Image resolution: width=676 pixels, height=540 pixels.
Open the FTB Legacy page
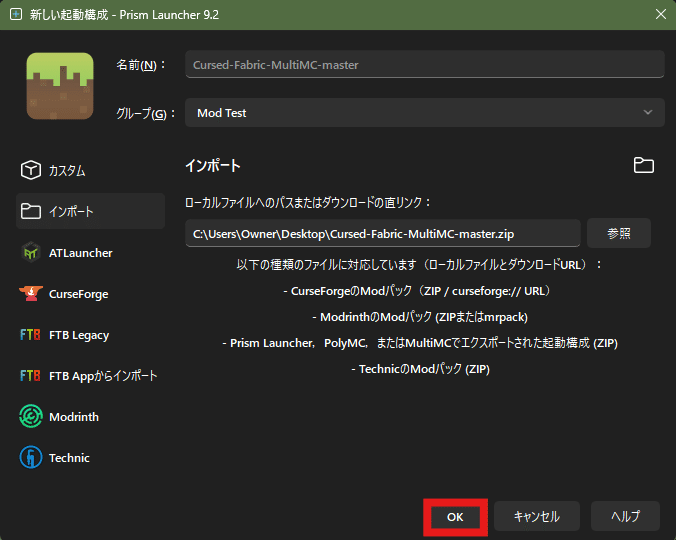(79, 335)
